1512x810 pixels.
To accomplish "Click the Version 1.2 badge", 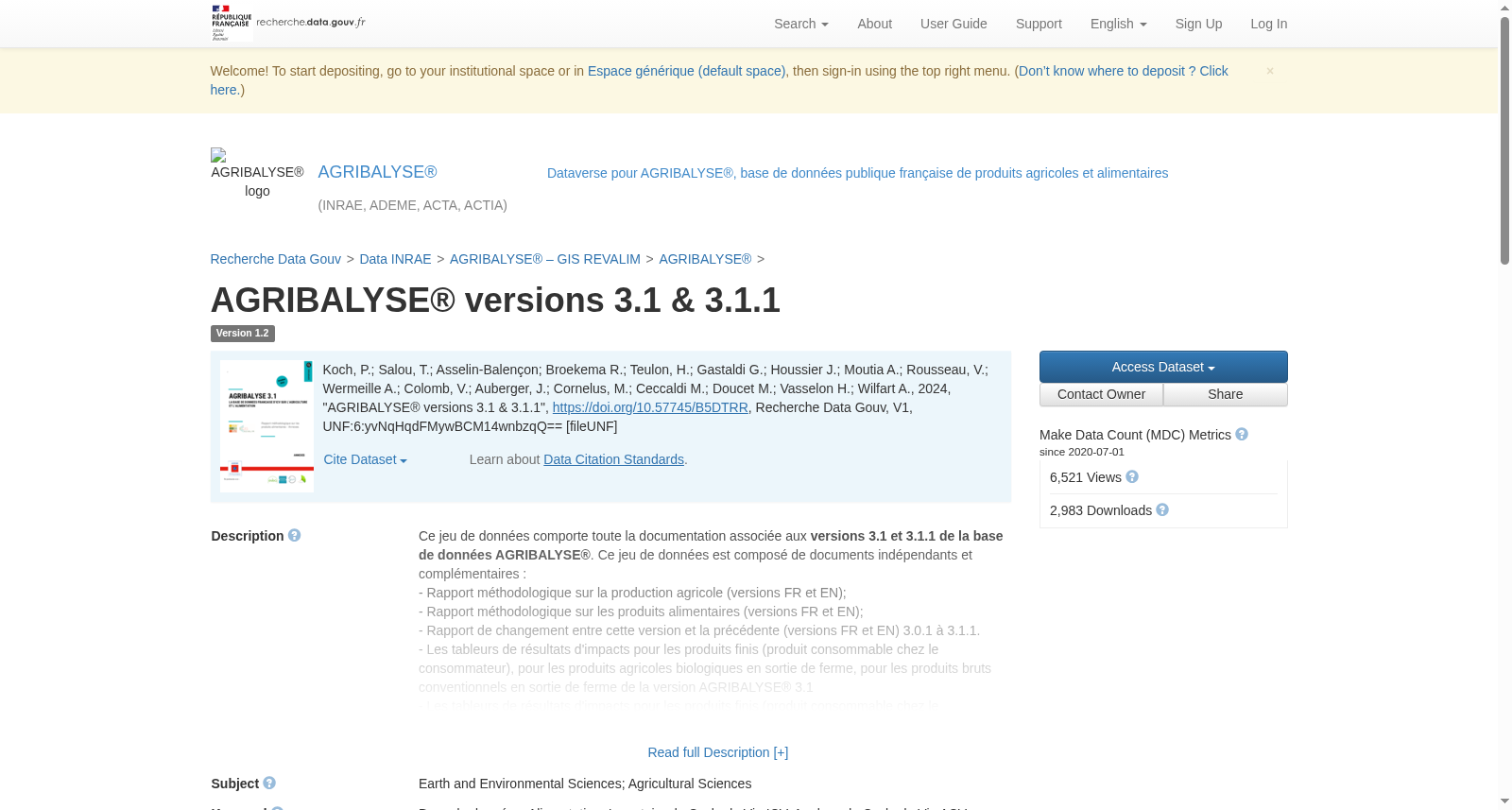I will click(243, 334).
